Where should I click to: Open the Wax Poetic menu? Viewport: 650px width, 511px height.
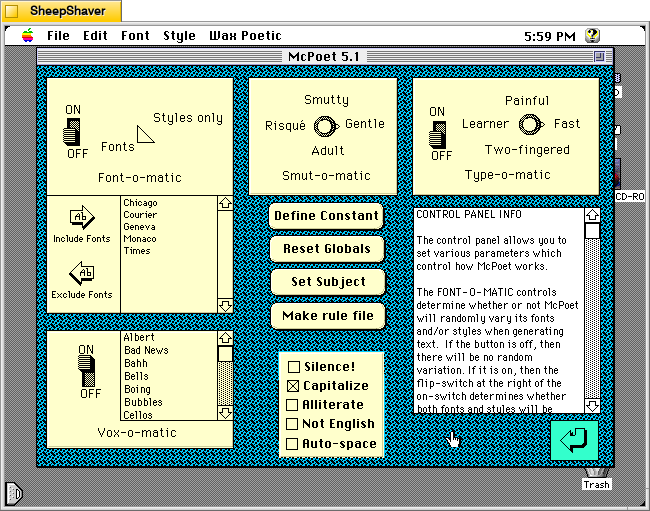point(245,36)
